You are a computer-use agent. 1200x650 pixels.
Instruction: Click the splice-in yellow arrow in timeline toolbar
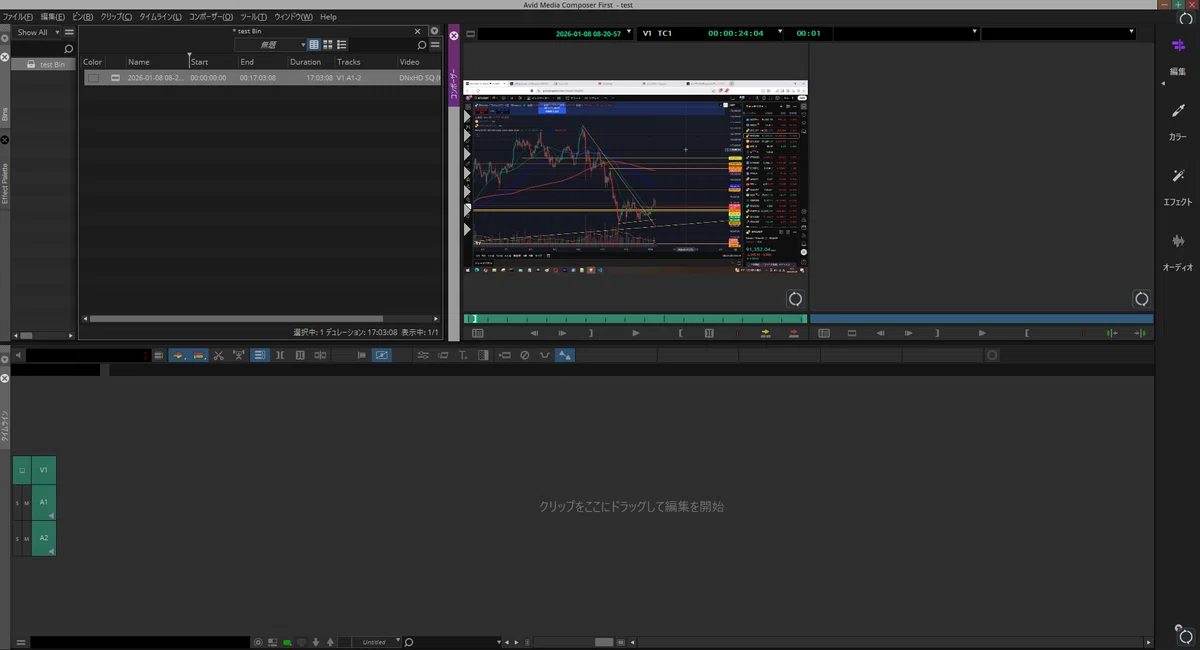[x=177, y=355]
